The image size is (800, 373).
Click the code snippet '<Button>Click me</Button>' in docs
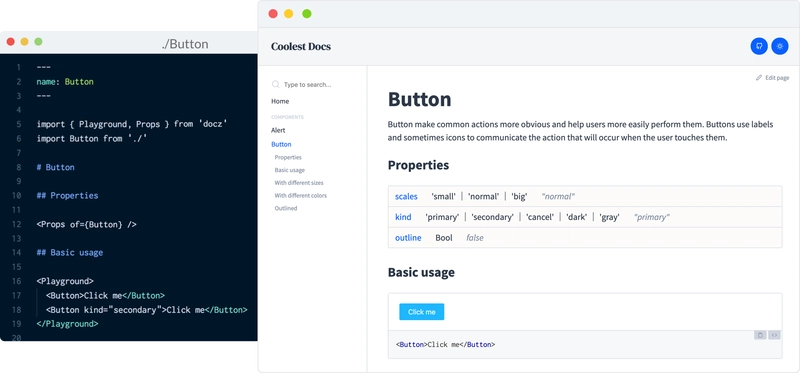[445, 344]
